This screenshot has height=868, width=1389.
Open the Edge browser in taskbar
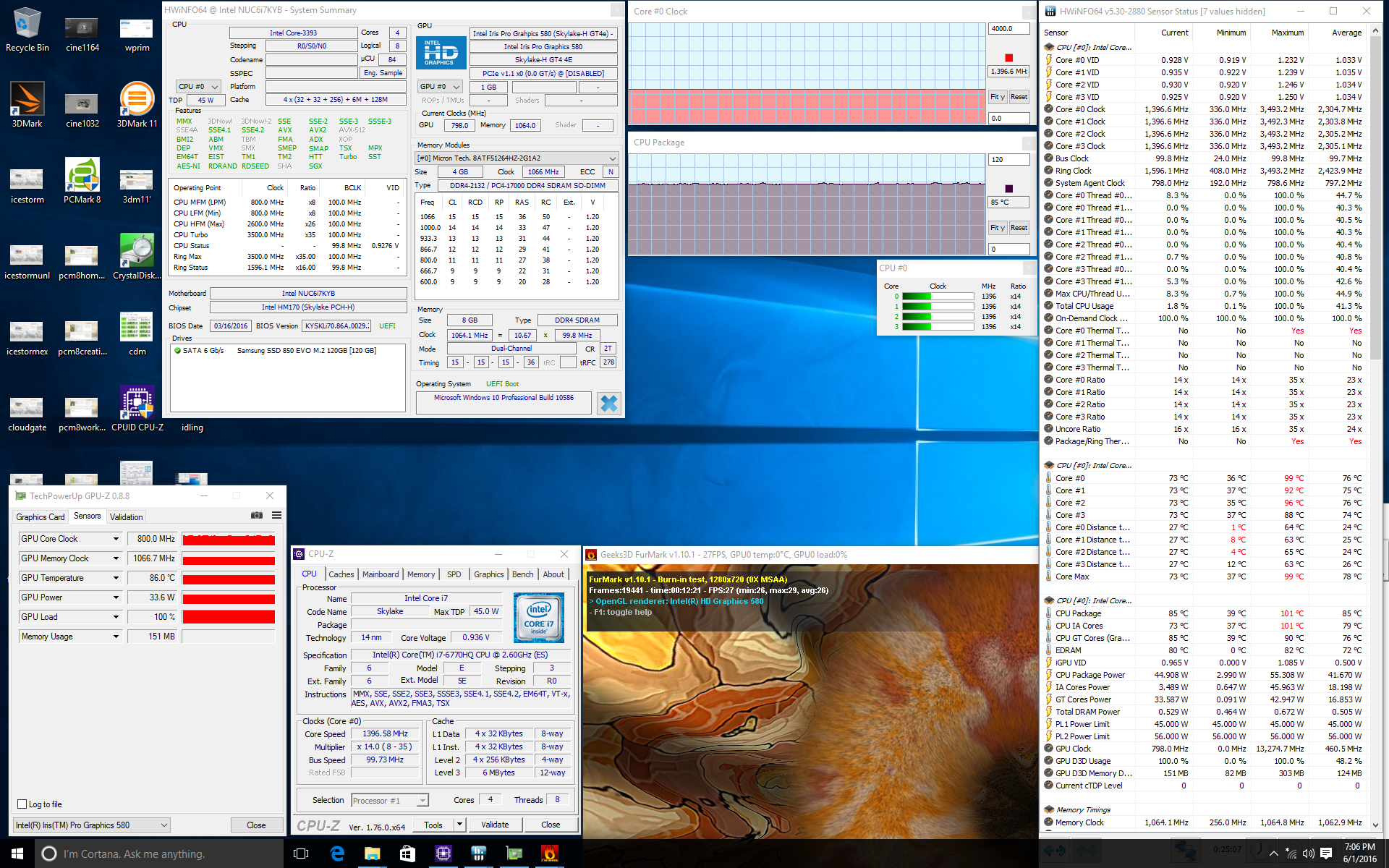[x=337, y=854]
